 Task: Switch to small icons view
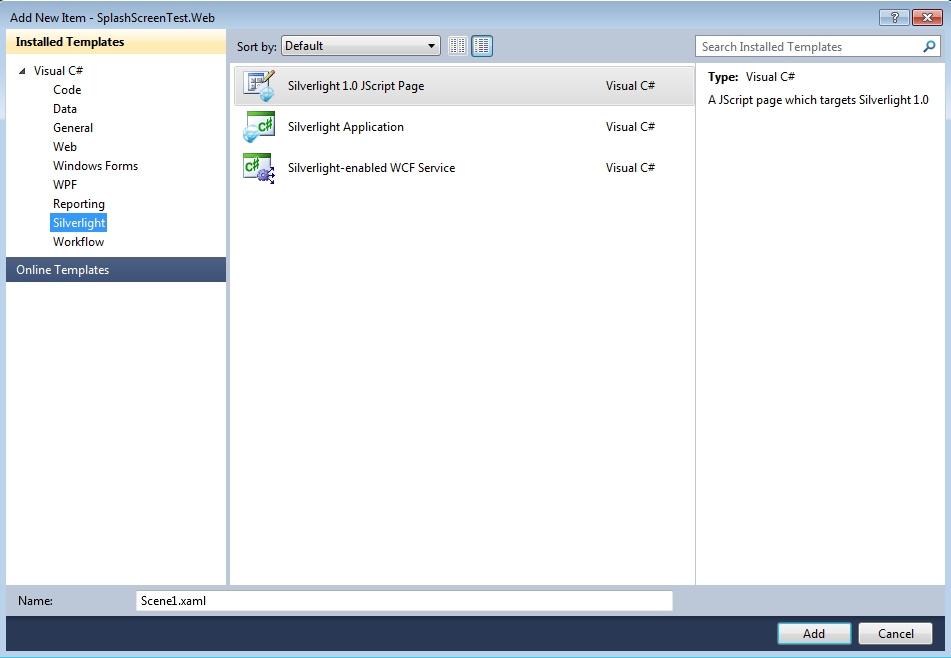point(458,46)
